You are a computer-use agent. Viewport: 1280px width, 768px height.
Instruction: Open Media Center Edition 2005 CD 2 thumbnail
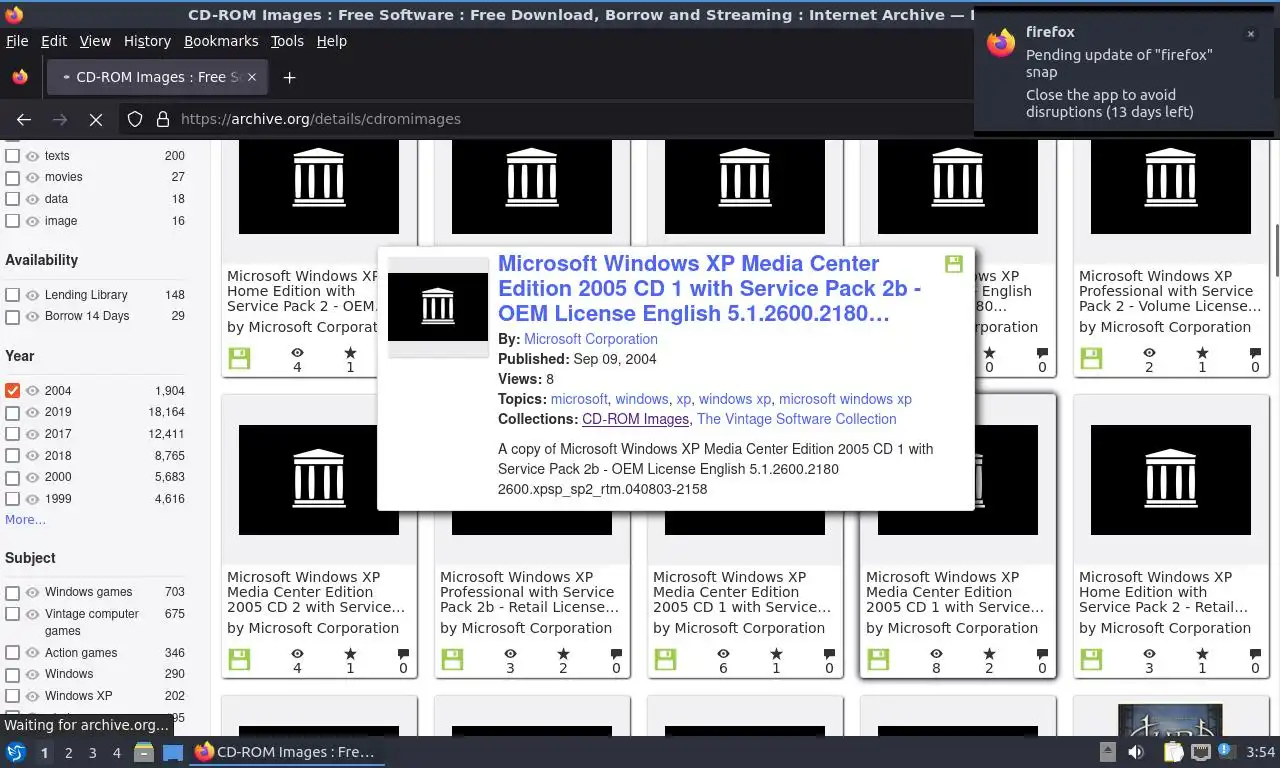318,480
